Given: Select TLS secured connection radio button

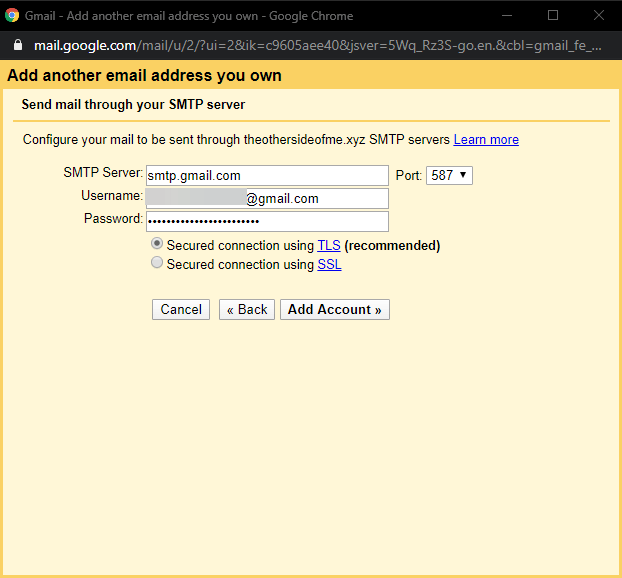Looking at the screenshot, I should pos(157,244).
